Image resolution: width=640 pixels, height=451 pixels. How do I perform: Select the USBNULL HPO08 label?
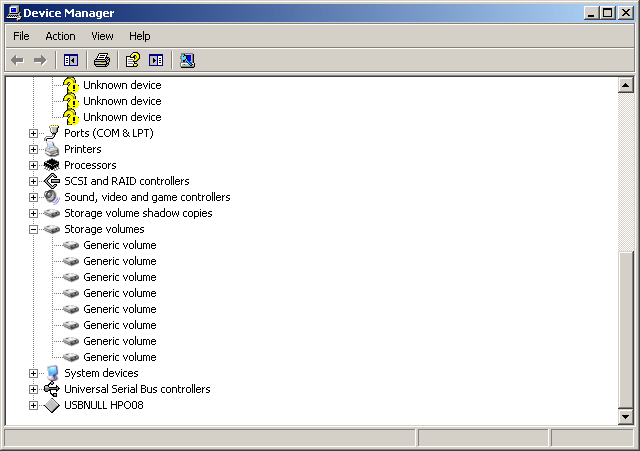(104, 405)
